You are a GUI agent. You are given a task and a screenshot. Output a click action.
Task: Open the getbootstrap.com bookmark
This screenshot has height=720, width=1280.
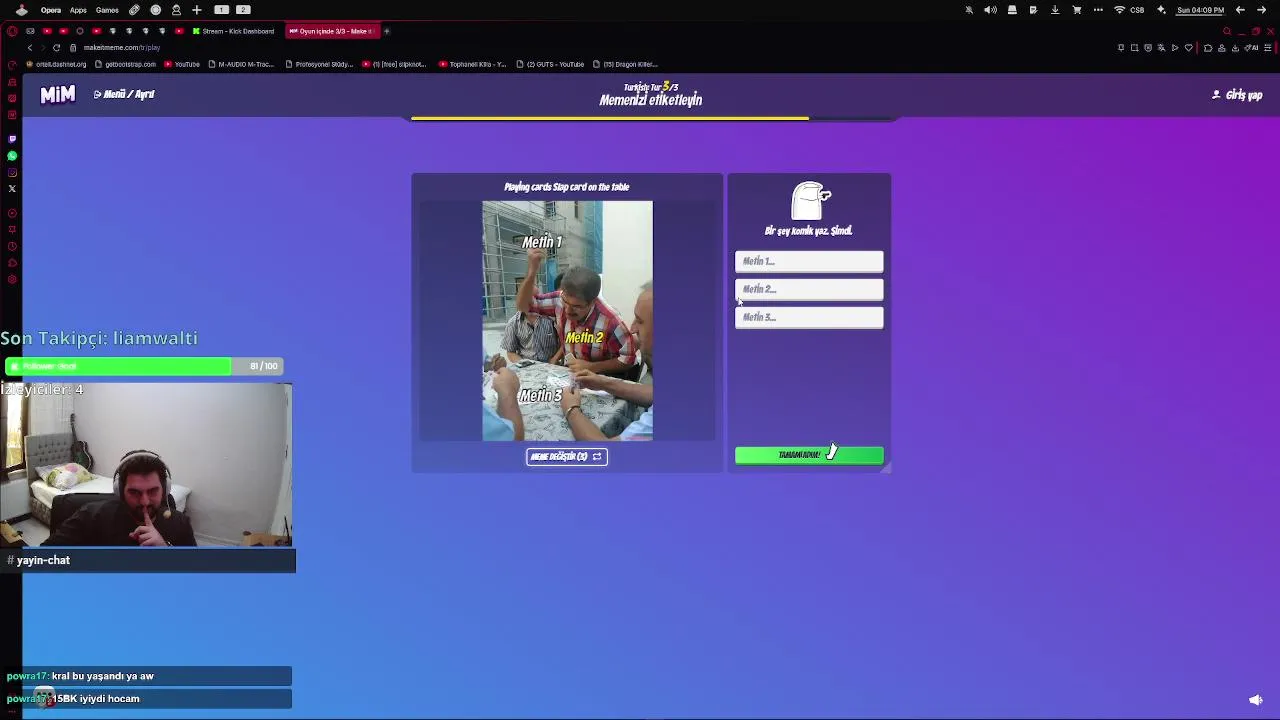(x=126, y=64)
